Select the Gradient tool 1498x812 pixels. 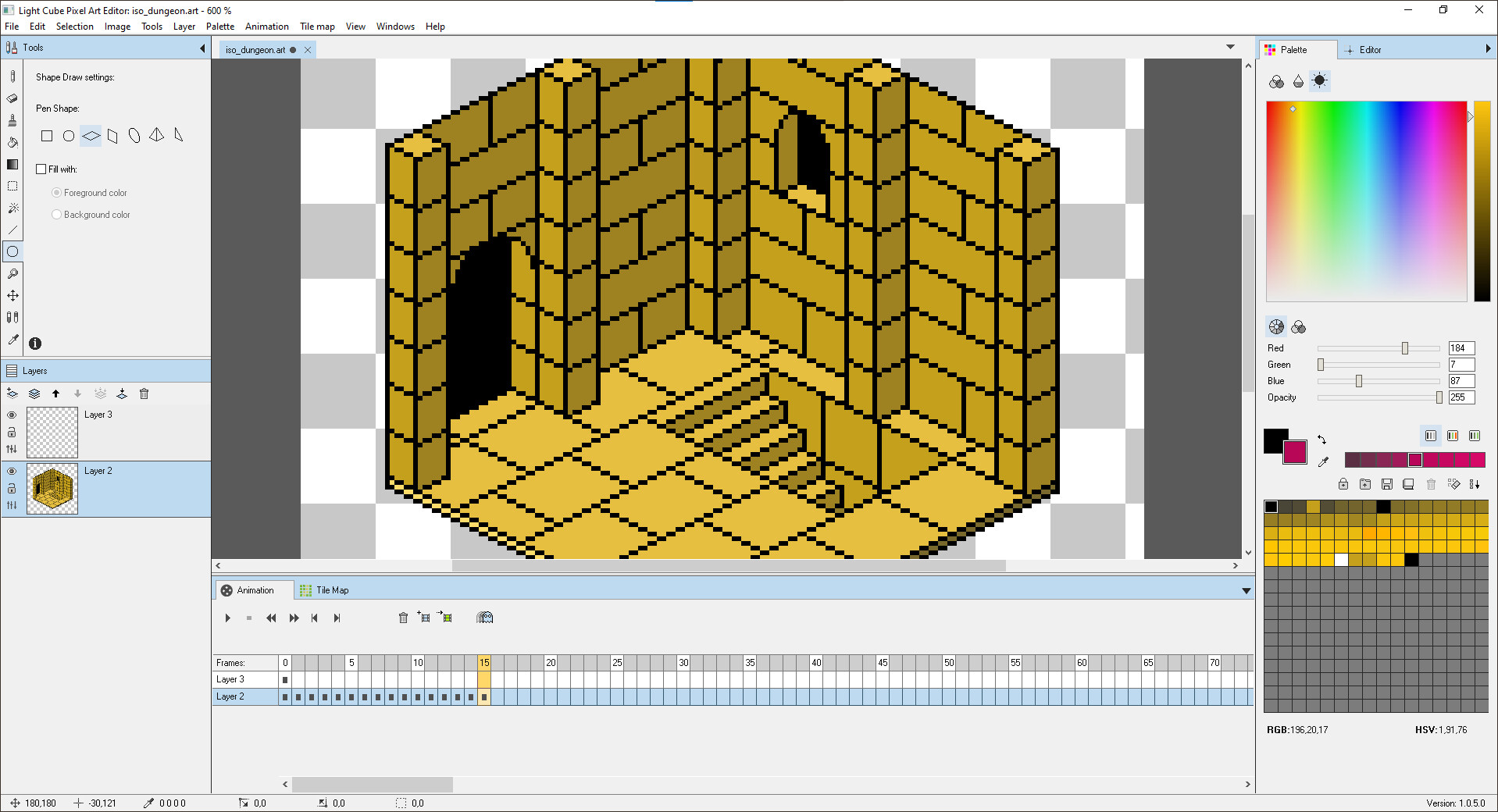pos(12,165)
